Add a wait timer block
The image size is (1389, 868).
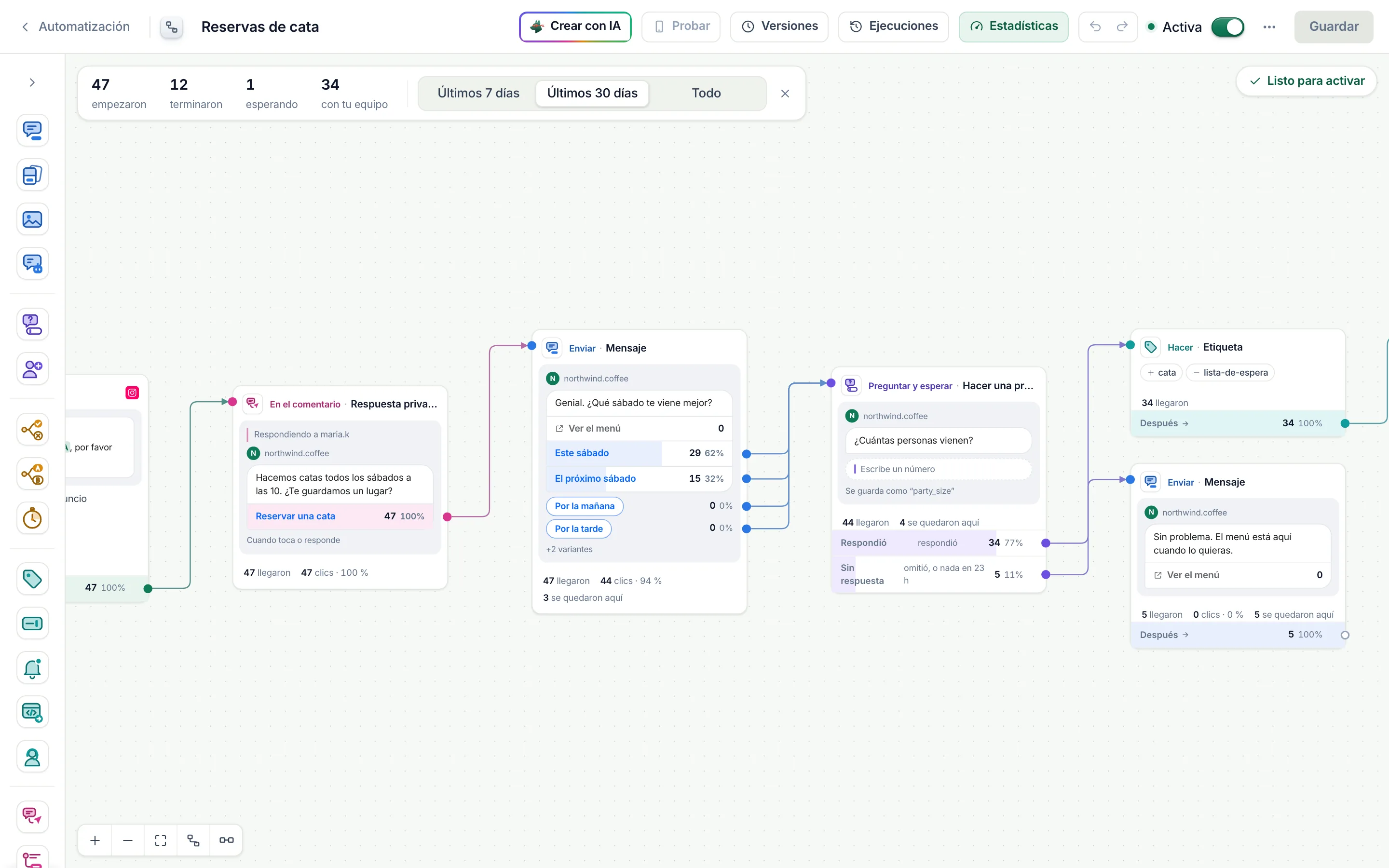click(32, 518)
